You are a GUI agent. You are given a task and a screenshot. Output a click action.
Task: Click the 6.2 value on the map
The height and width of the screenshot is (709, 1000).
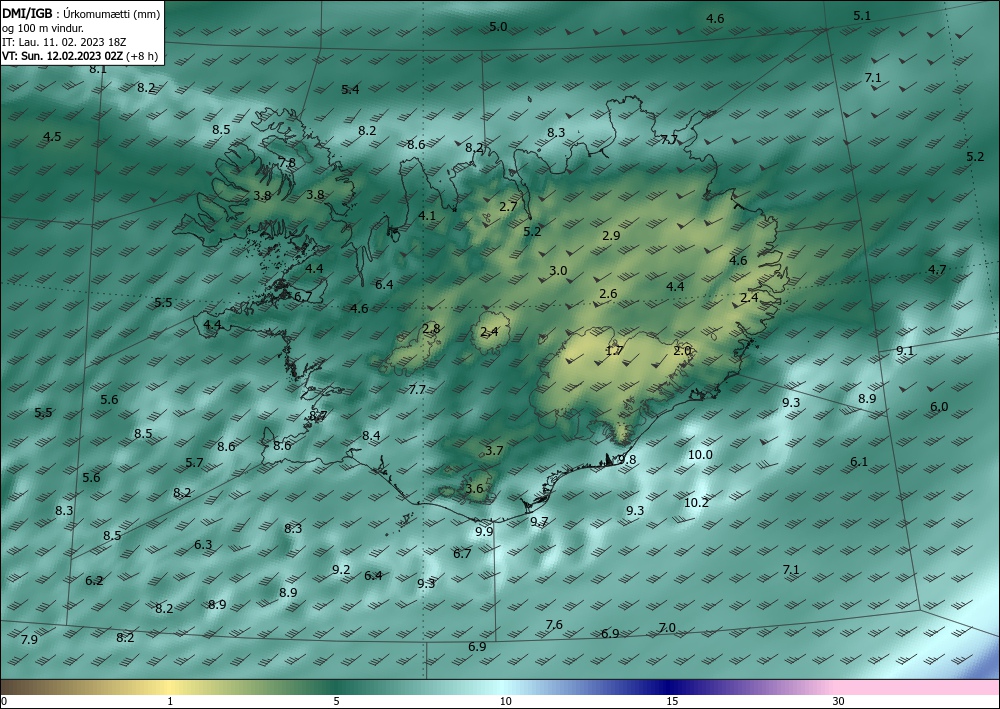coord(94,581)
